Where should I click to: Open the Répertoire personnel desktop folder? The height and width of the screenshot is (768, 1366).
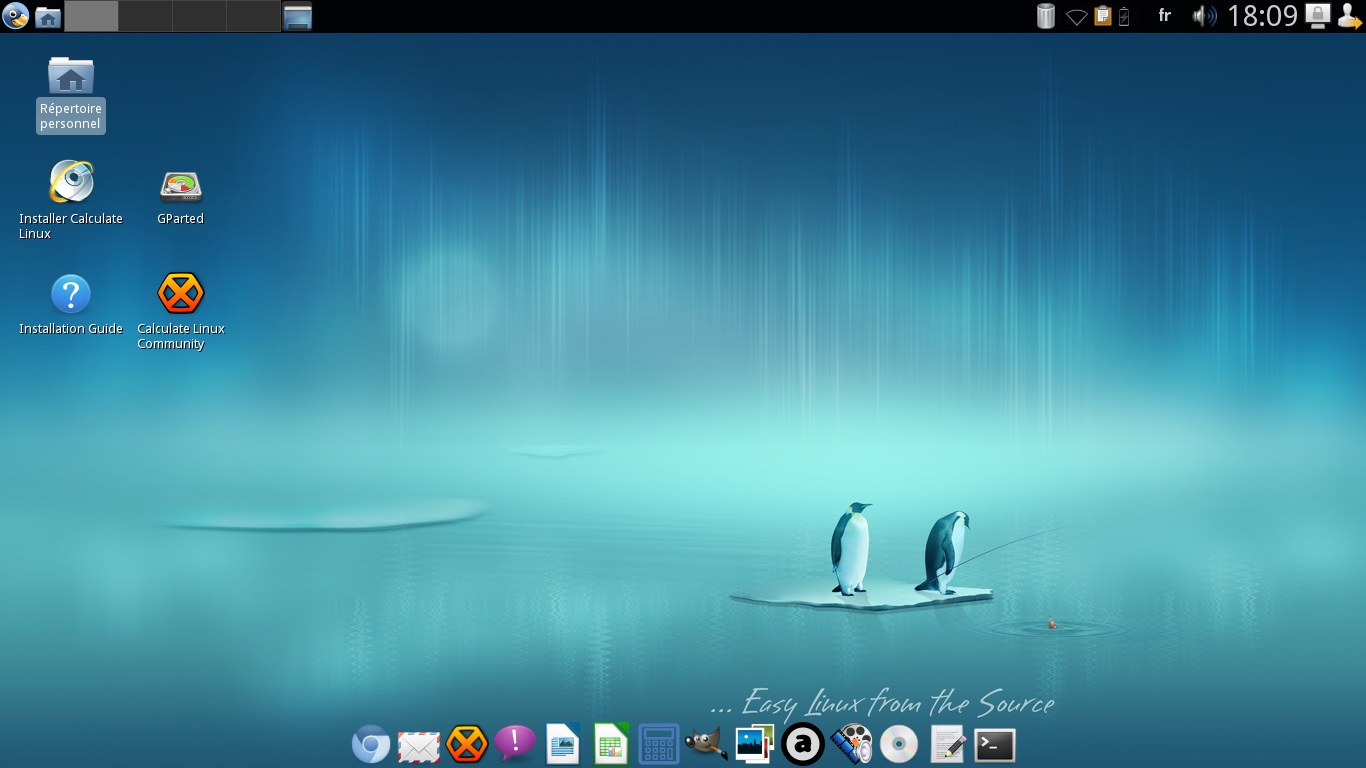tap(71, 94)
